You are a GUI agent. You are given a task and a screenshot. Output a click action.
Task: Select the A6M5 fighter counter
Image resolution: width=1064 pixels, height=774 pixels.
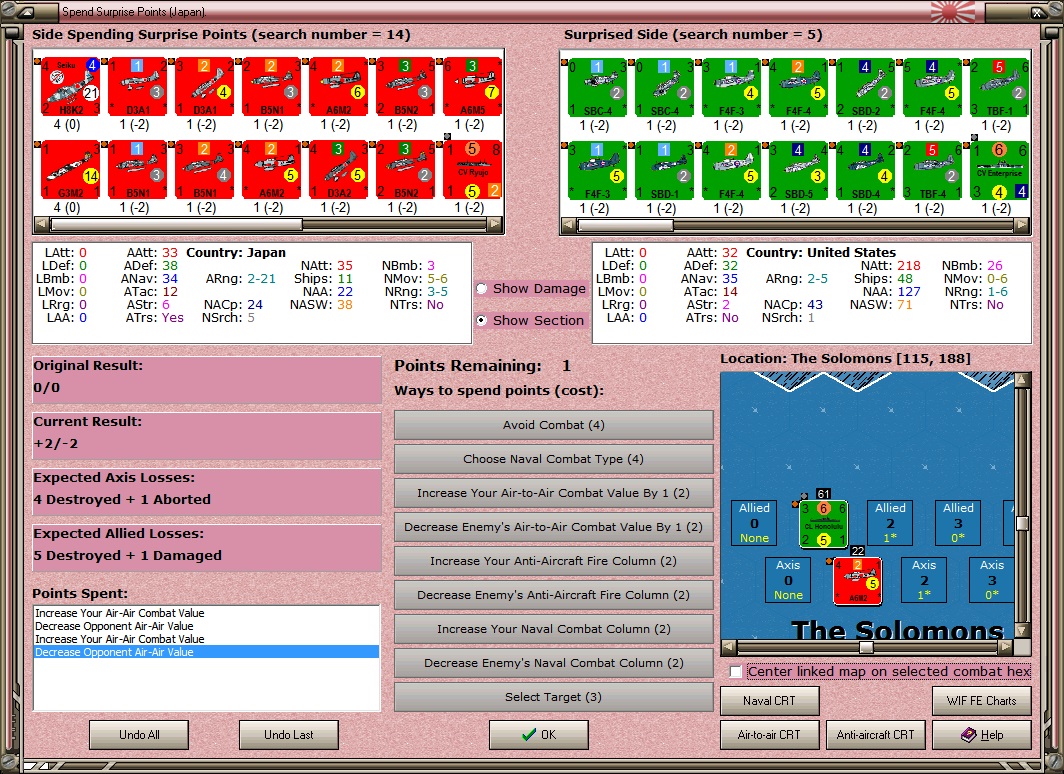473,87
